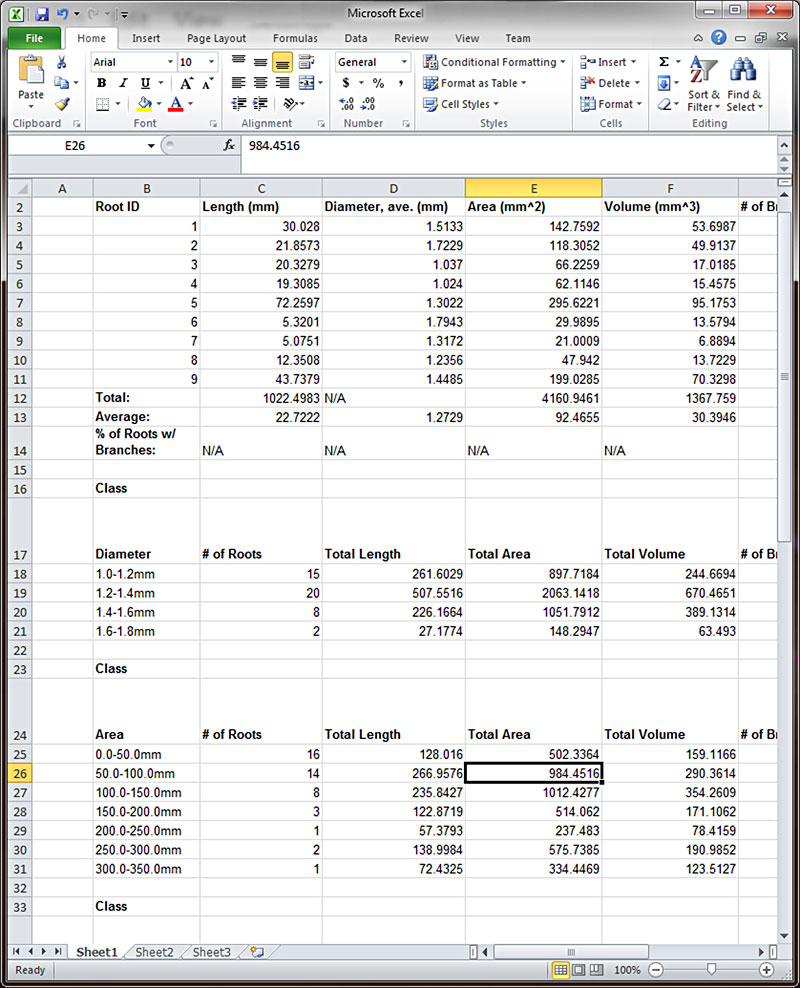Zoom out with the minus button
Image resolution: width=800 pixels, height=988 pixels.
tap(656, 970)
